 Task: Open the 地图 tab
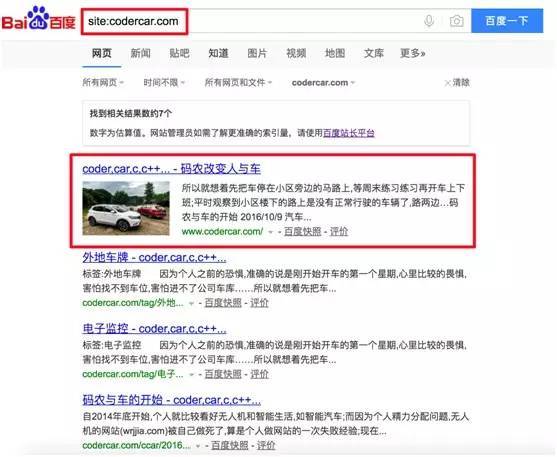335,53
